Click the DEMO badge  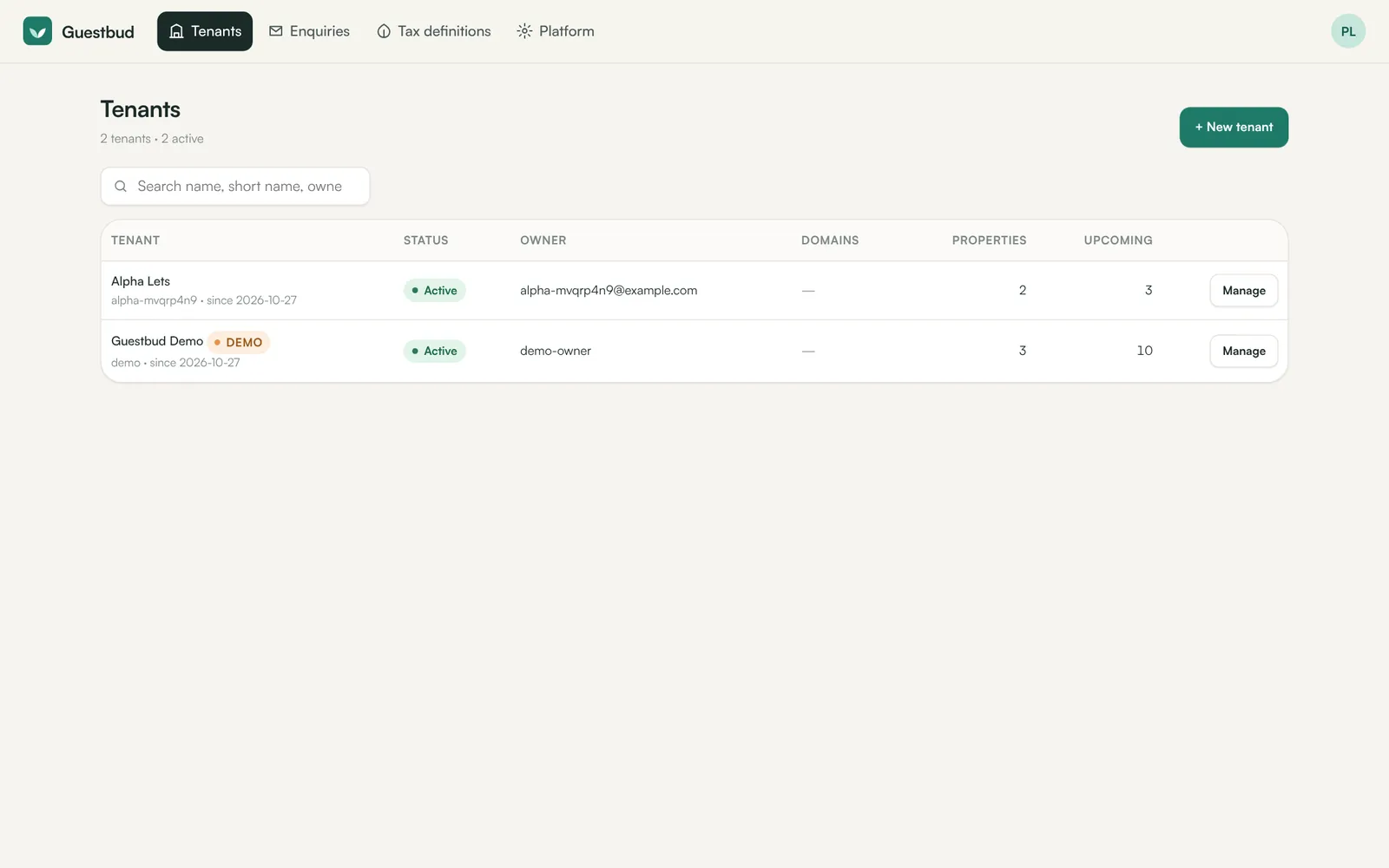click(x=239, y=342)
